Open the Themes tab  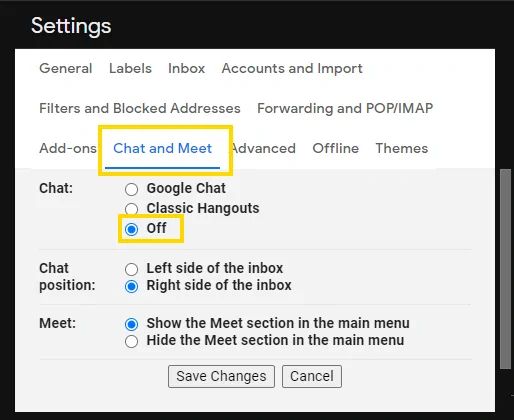402,148
